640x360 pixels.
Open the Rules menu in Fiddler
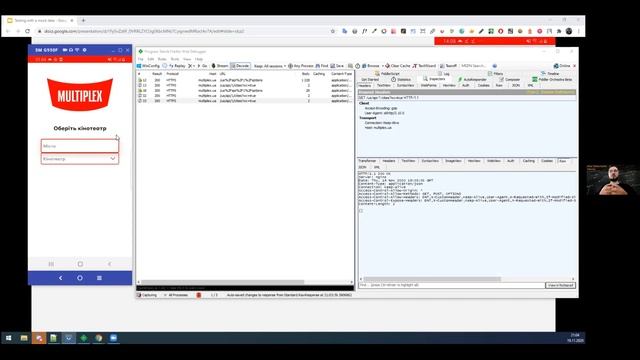click(x=162, y=59)
